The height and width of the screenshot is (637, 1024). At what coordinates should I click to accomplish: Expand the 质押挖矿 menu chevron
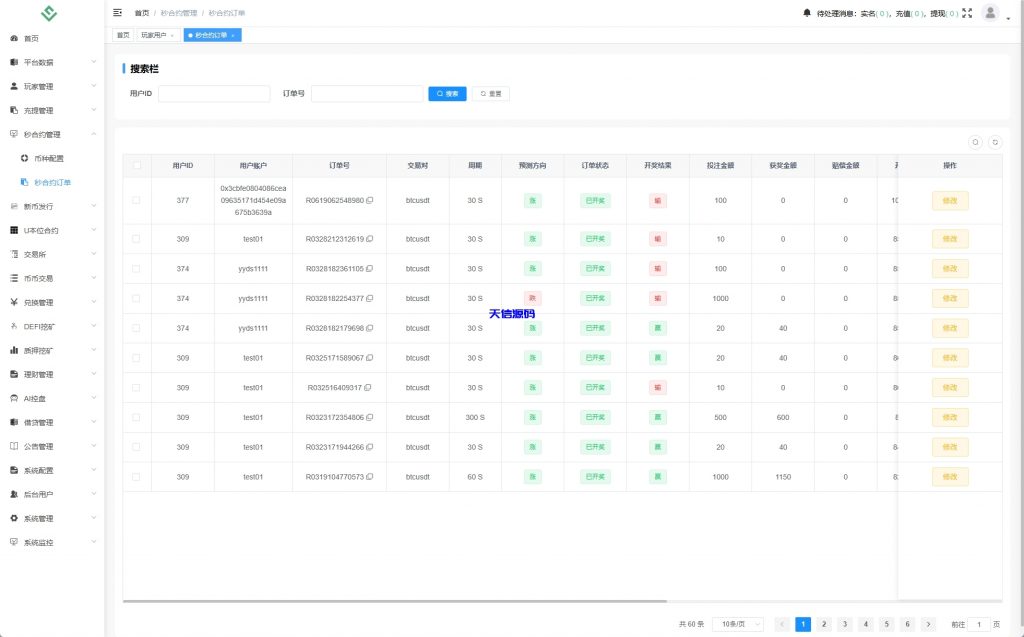tap(93, 350)
